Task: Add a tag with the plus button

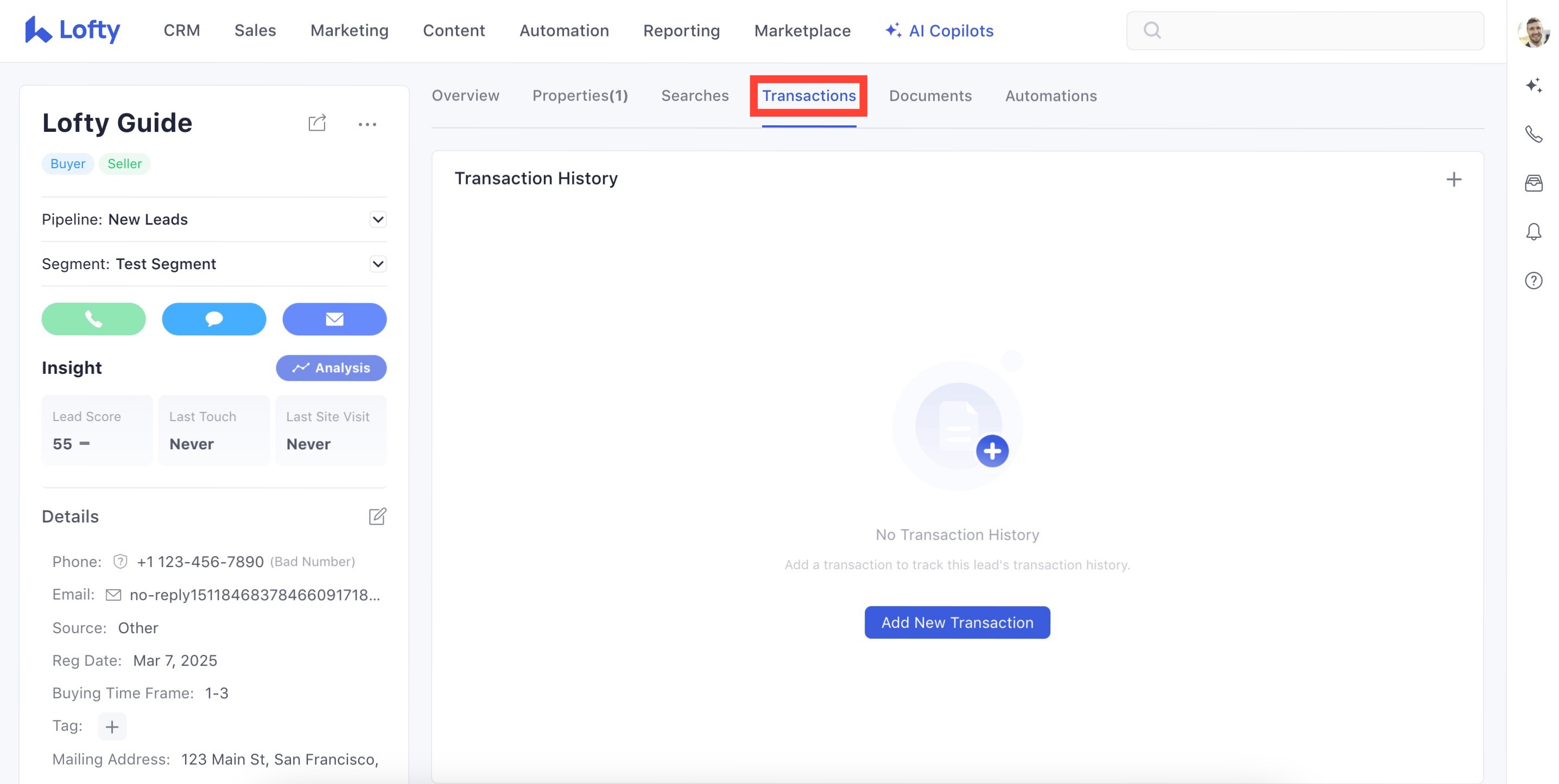Action: click(112, 726)
